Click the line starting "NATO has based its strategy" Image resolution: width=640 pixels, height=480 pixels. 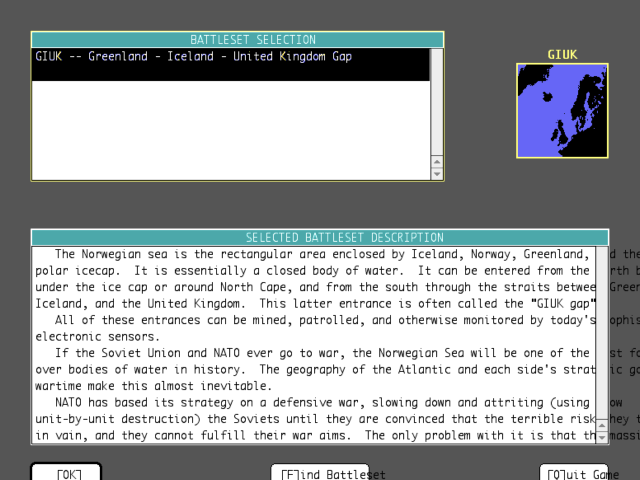(x=322, y=402)
